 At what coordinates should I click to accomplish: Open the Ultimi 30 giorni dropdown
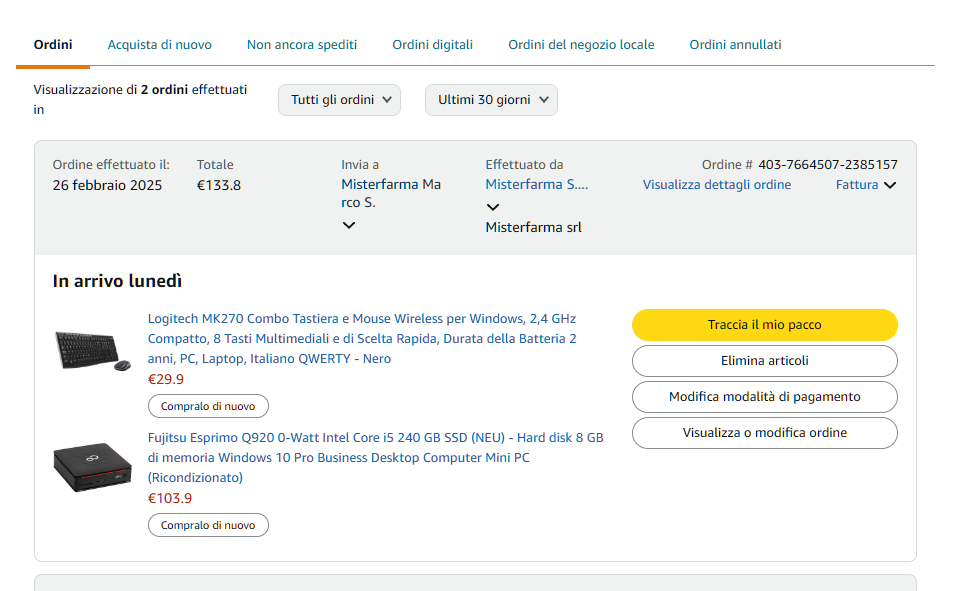tap(491, 100)
